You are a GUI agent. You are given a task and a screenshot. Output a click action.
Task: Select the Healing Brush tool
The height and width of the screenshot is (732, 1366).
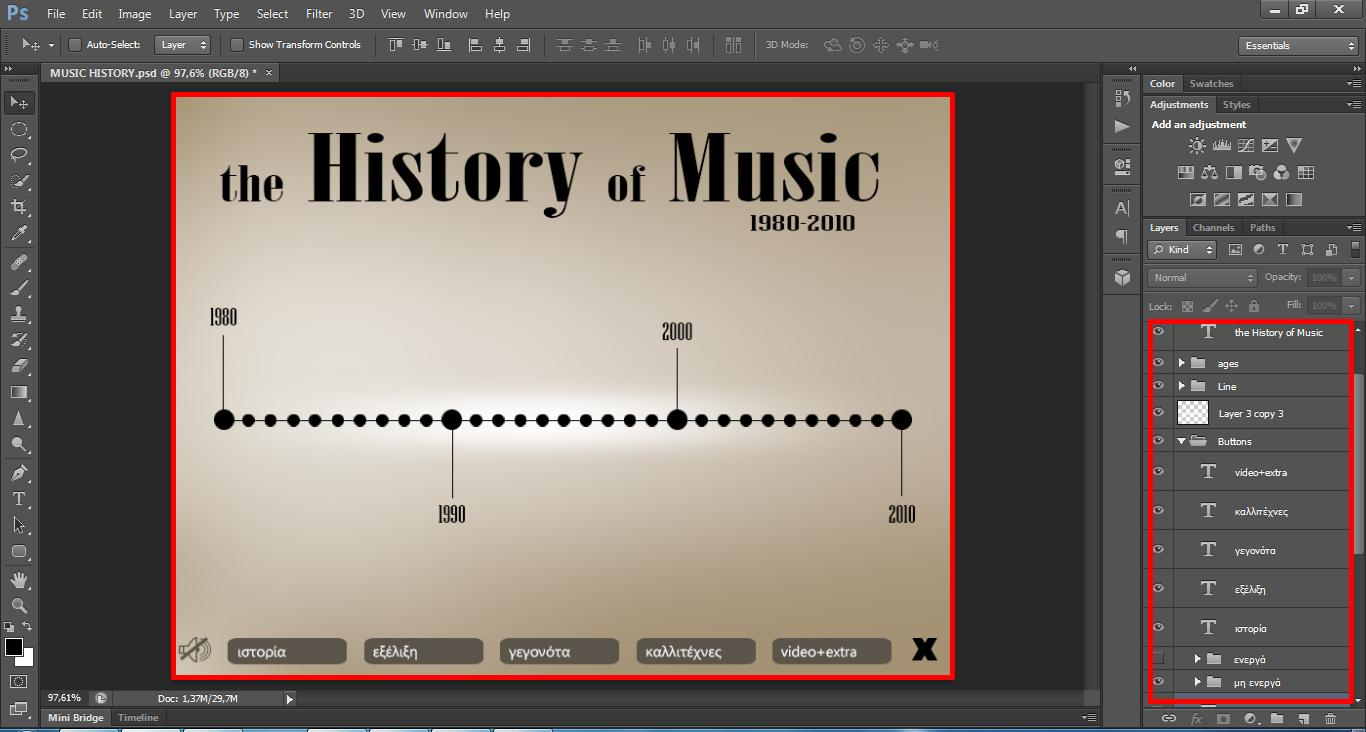[x=19, y=262]
